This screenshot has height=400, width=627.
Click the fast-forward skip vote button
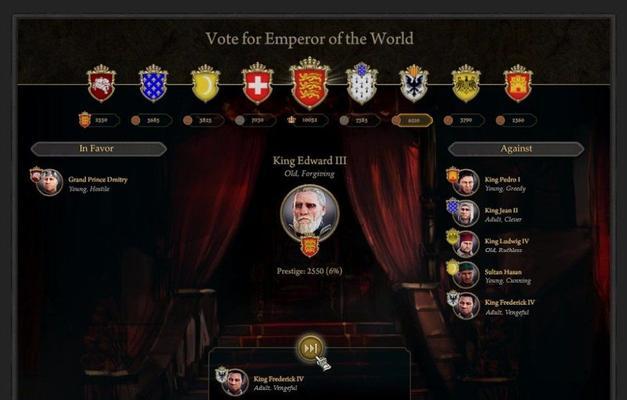click(x=311, y=348)
